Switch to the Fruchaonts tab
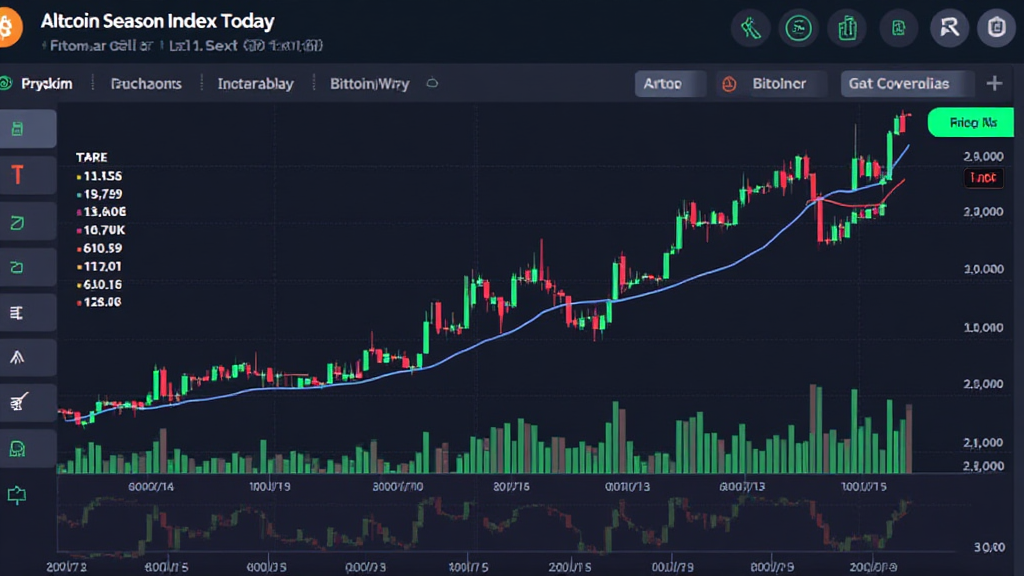This screenshot has height=576, width=1024. [x=146, y=84]
